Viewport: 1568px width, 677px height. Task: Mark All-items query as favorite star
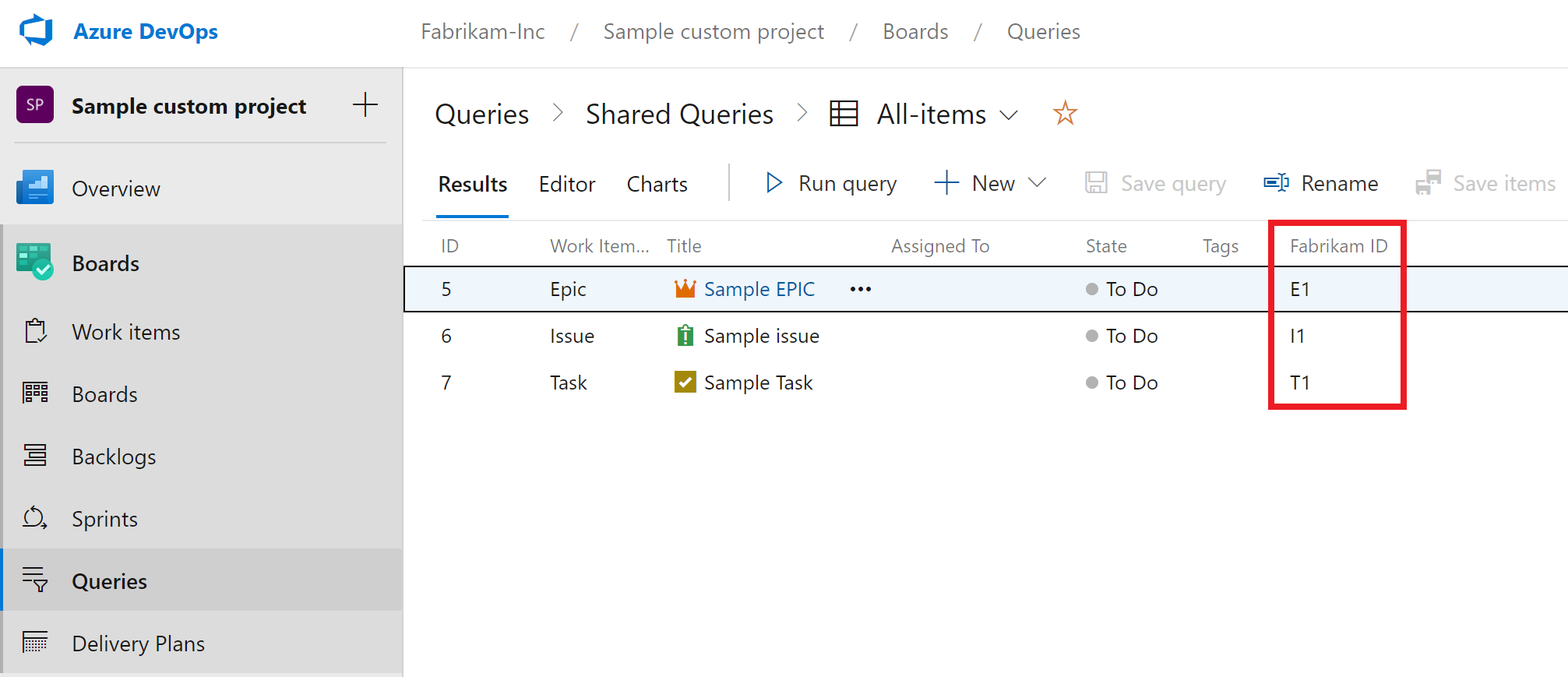click(1065, 114)
